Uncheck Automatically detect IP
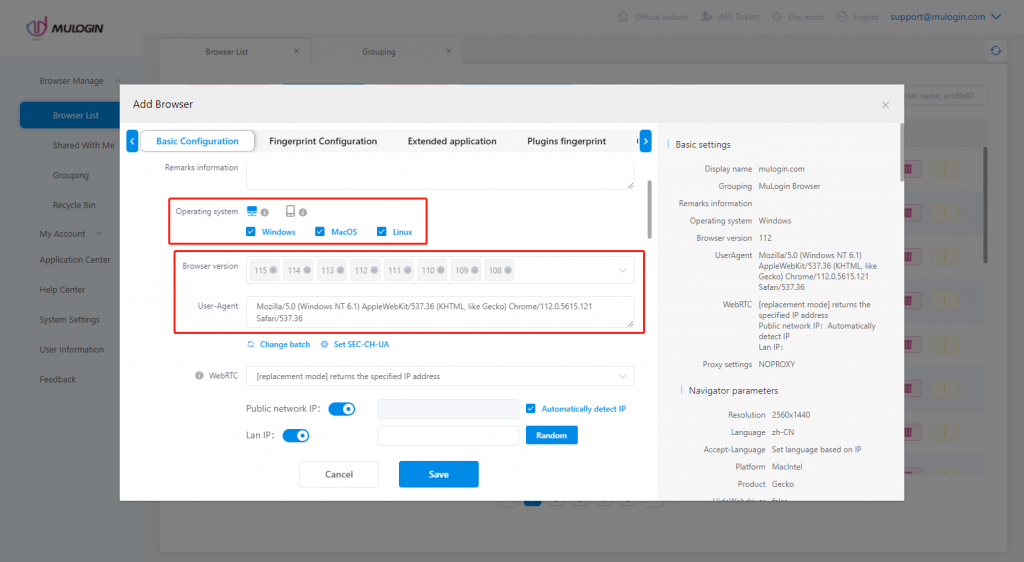Screen dimensions: 1024x562 530,409
